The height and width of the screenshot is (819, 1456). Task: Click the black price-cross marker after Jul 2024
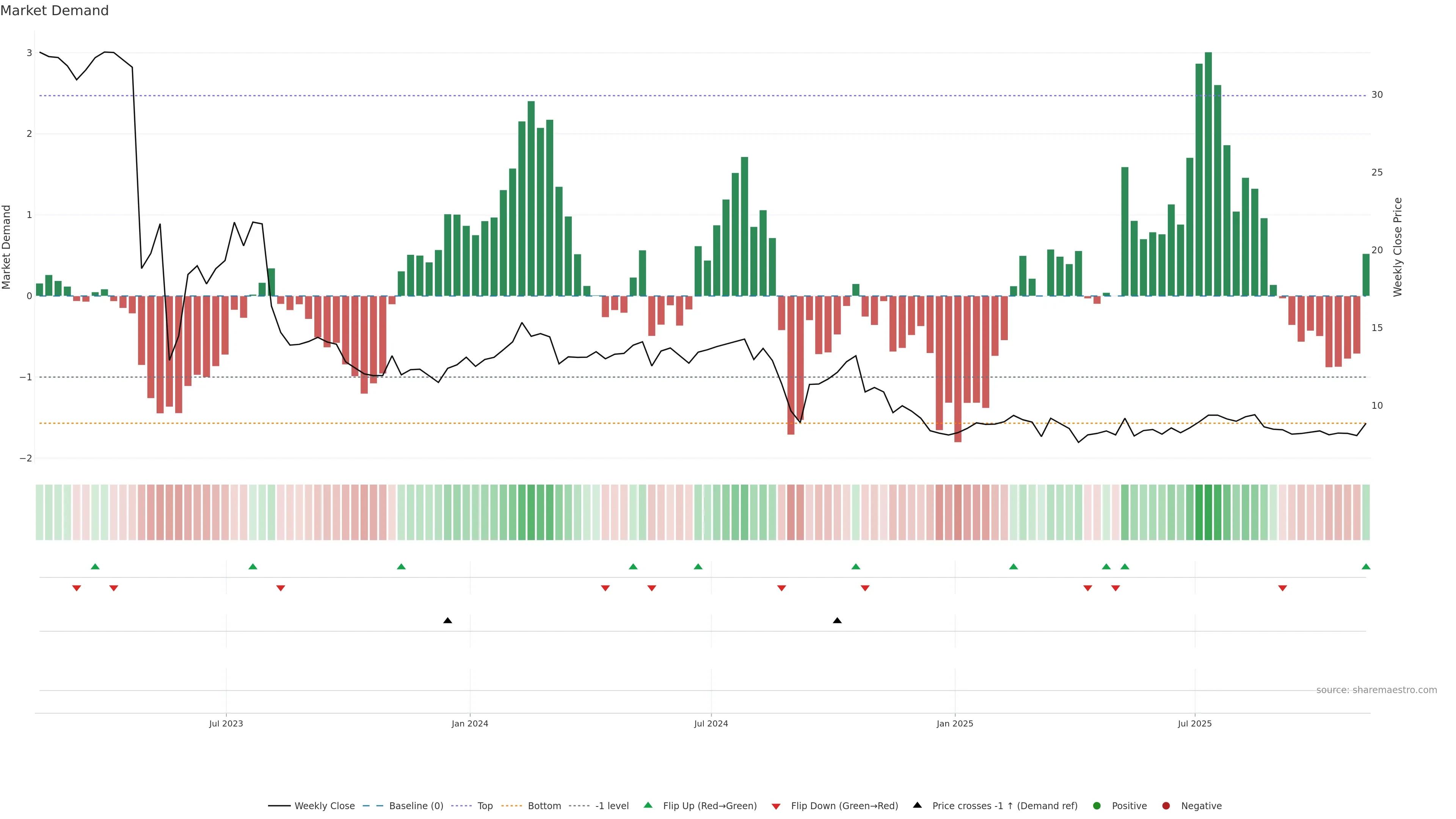837,621
